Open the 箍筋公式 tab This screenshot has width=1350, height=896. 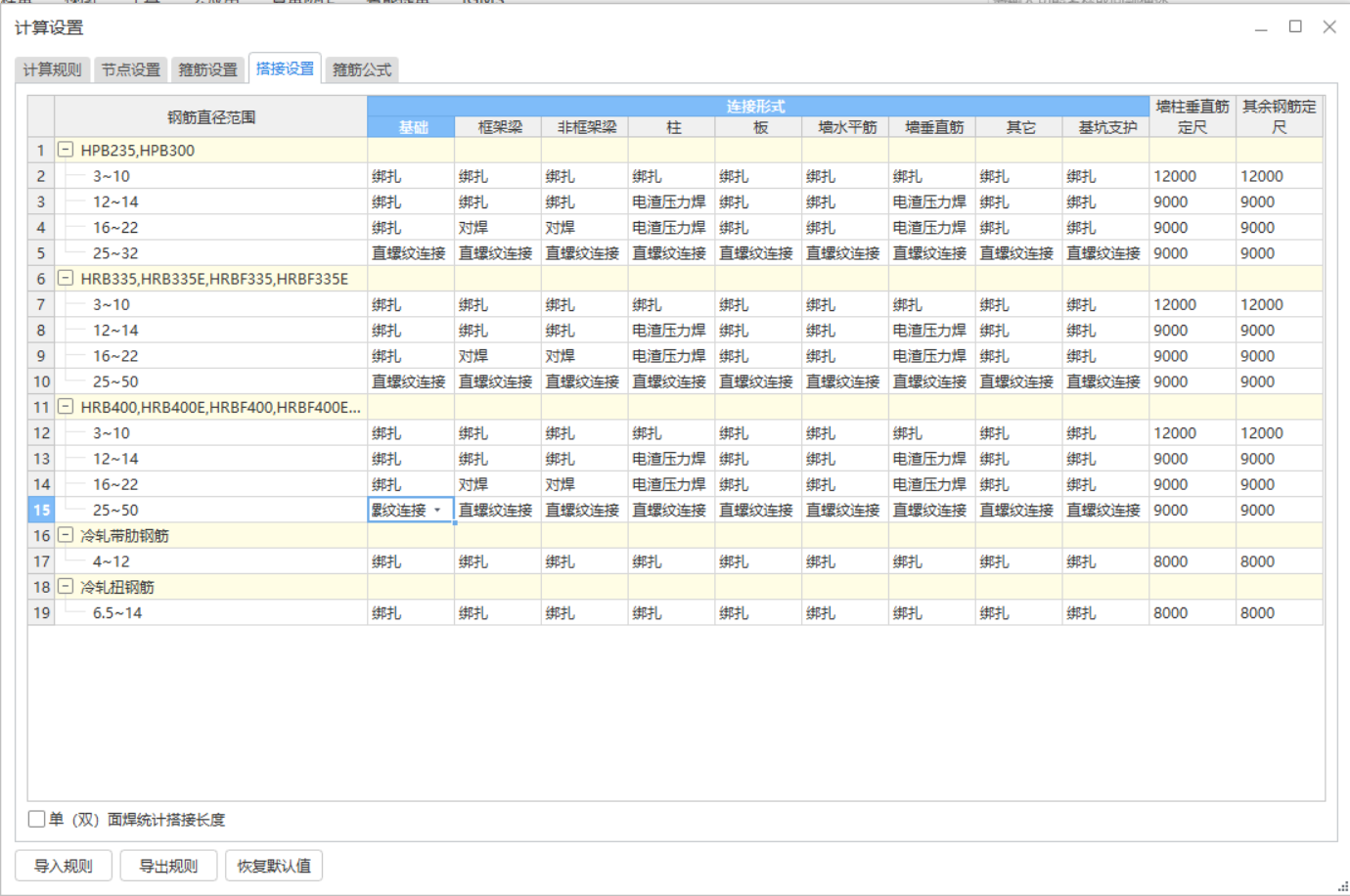pyautogui.click(x=362, y=69)
